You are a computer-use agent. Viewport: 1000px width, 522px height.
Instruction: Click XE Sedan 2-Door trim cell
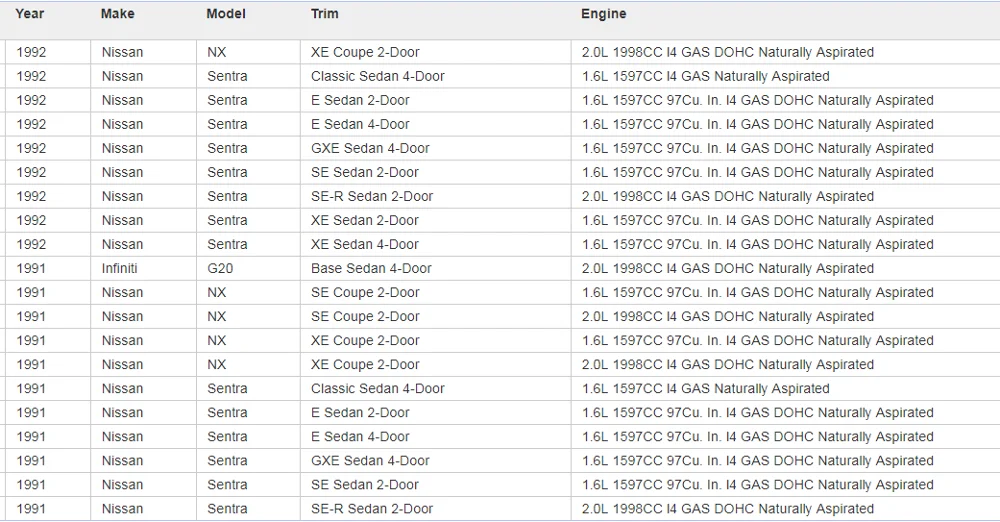tap(365, 220)
